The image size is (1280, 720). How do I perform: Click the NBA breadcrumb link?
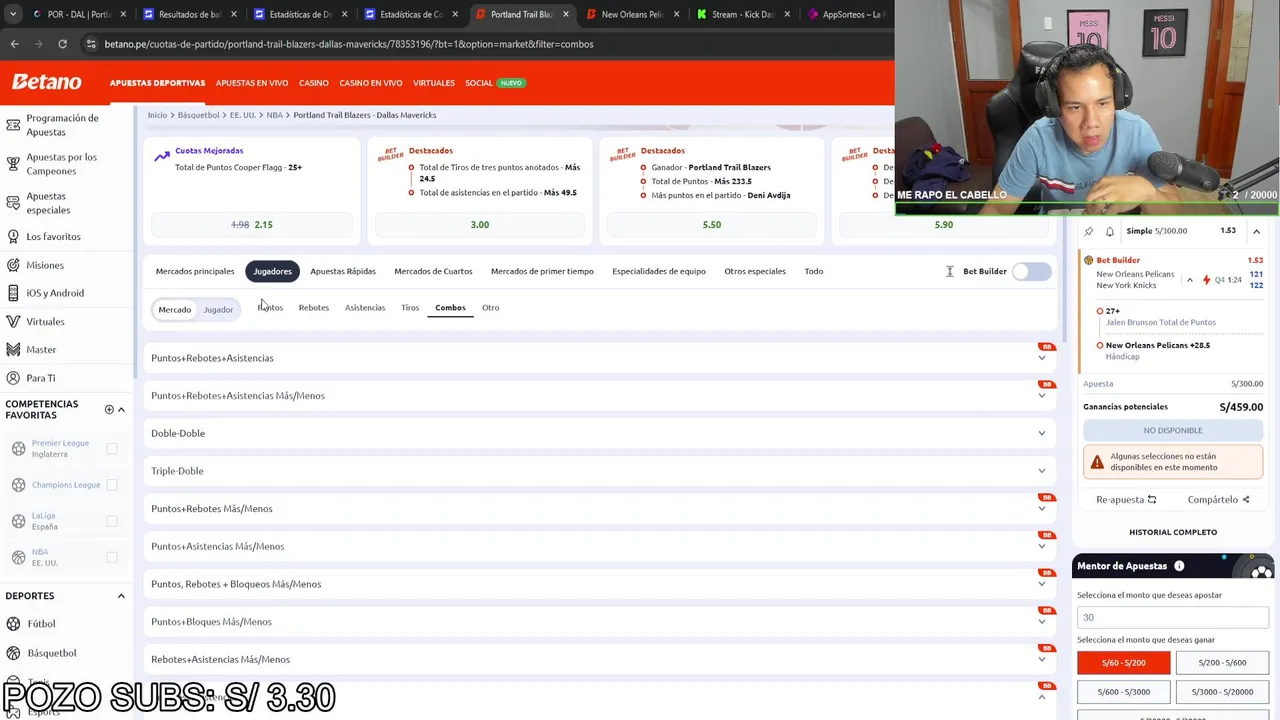point(275,115)
